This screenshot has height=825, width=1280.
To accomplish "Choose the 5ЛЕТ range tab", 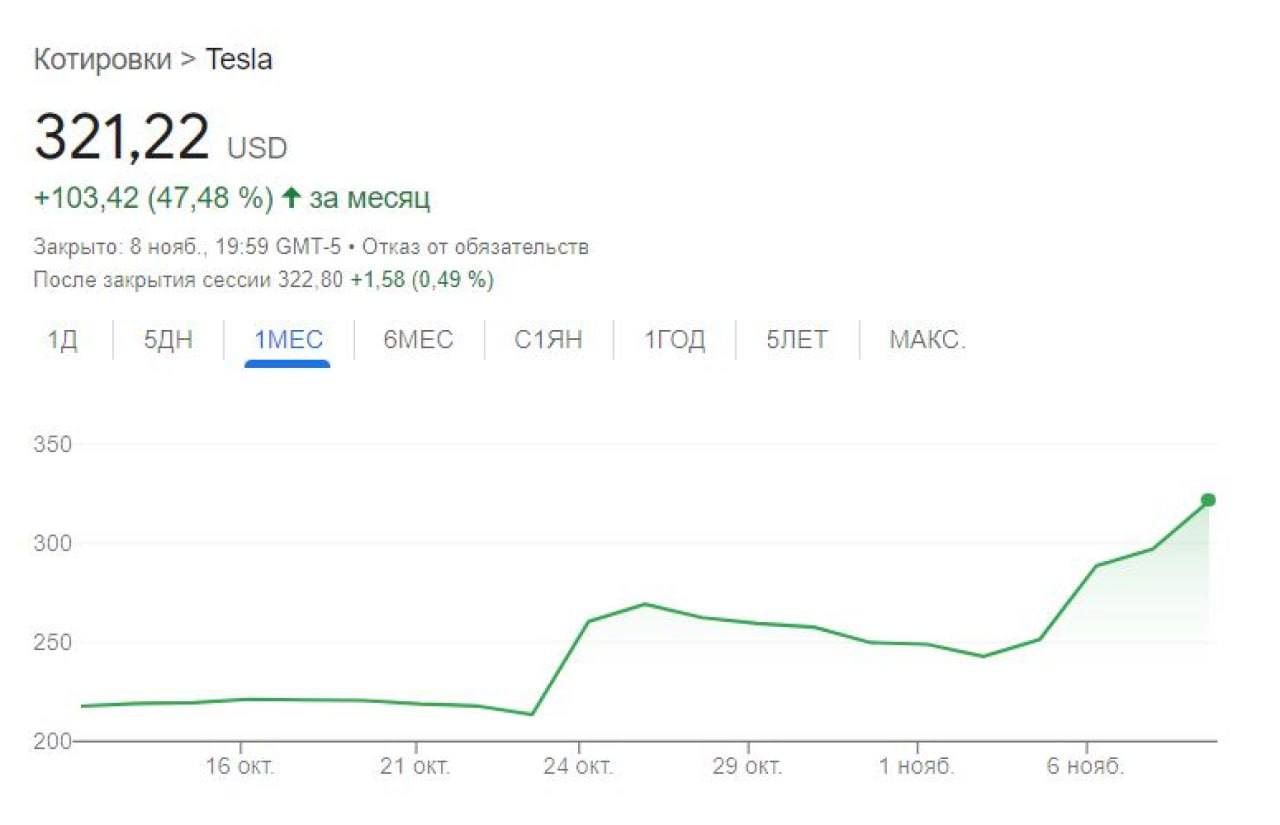I will tap(797, 340).
